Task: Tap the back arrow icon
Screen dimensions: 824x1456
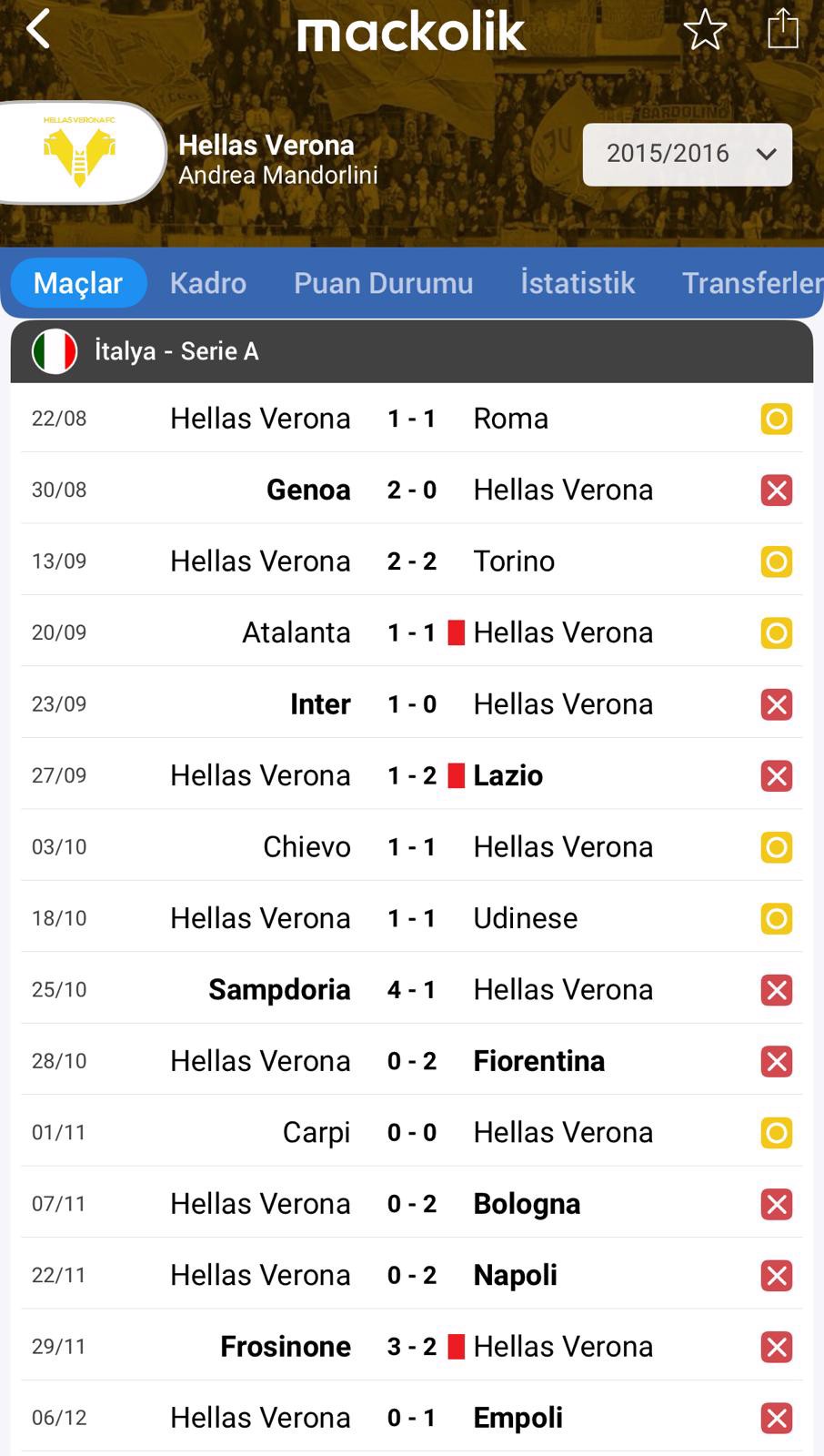Action: [x=38, y=30]
